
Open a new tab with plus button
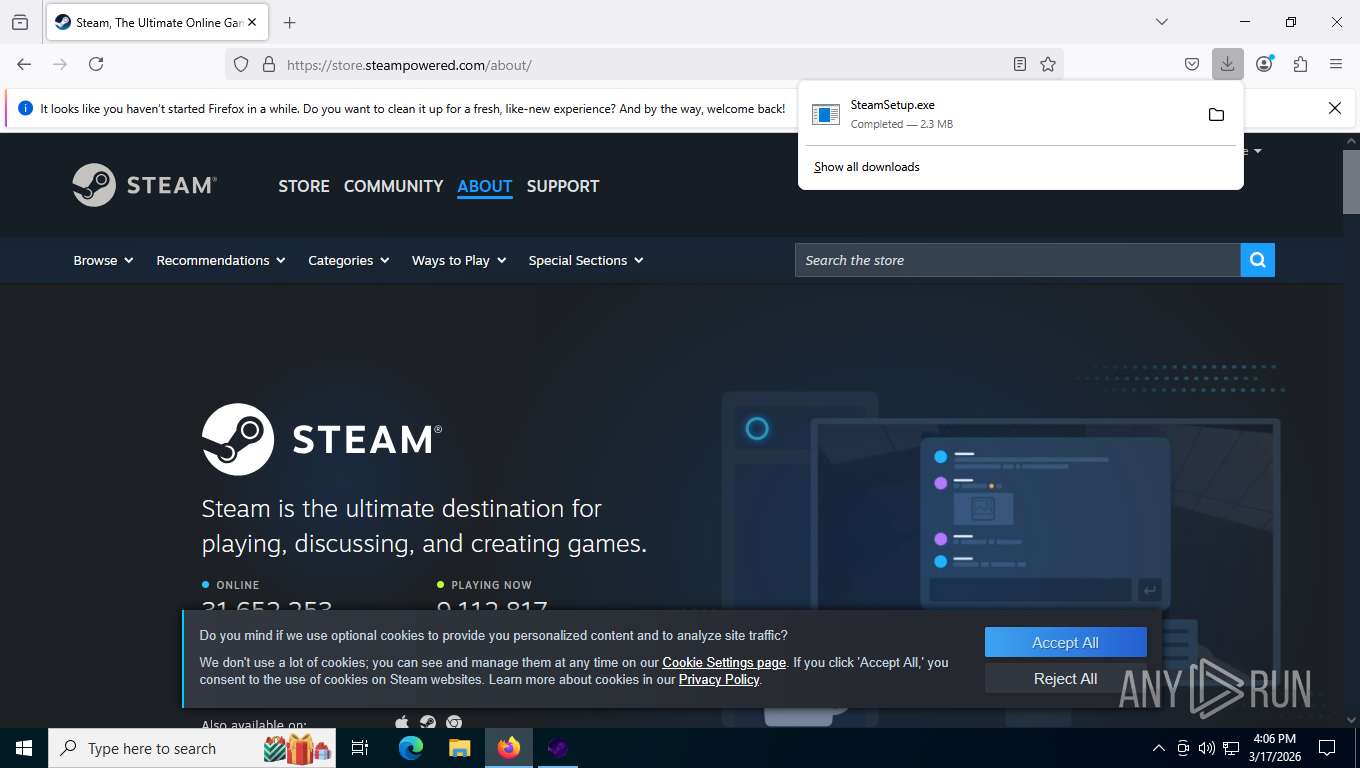[x=290, y=22]
